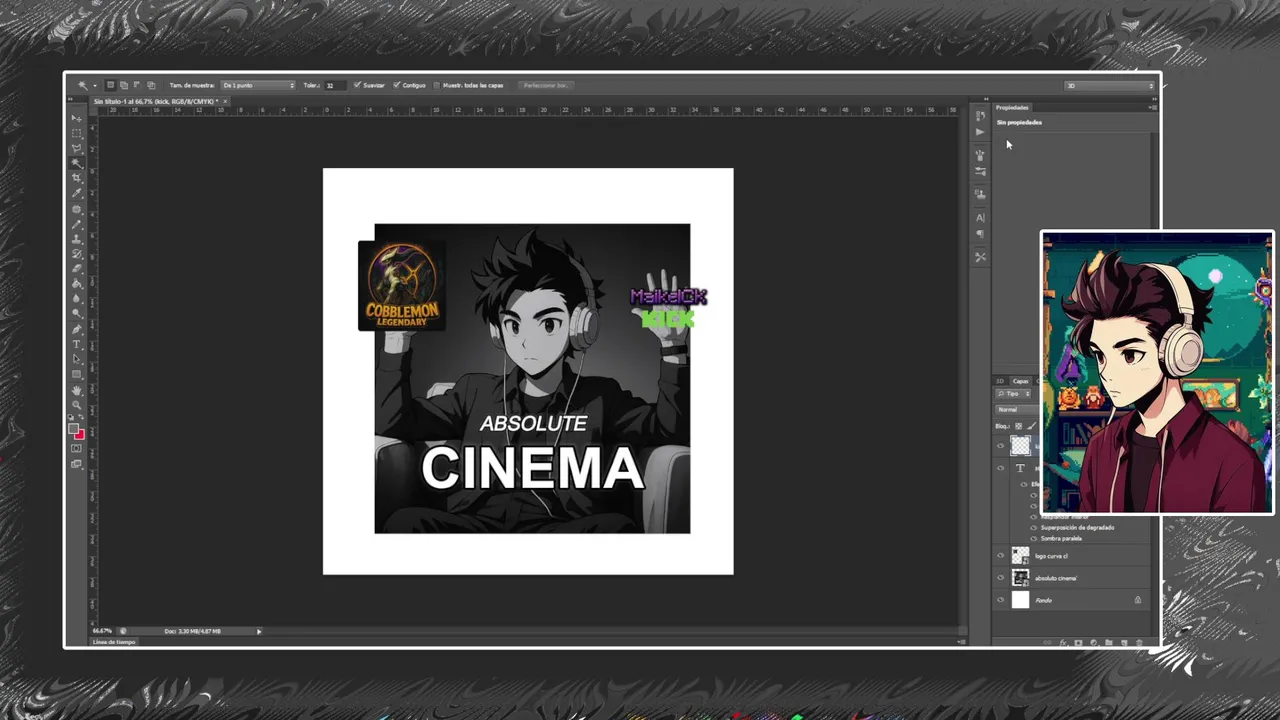1280x720 pixels.
Task: Change the screen mode icon
Action: click(x=76, y=463)
